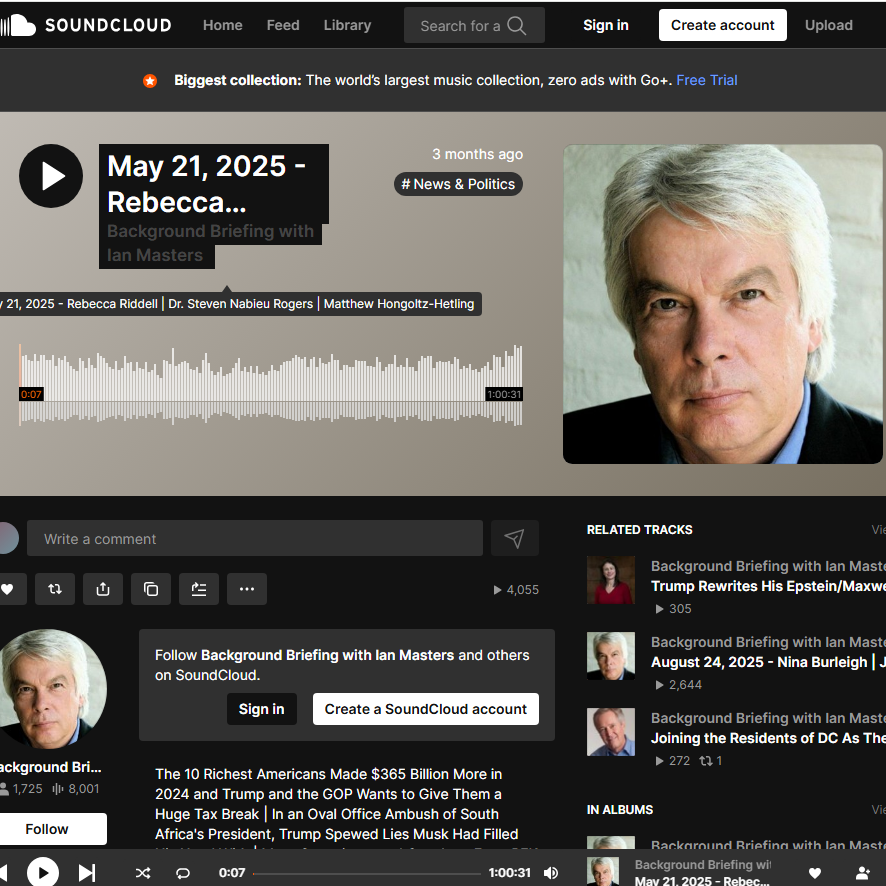
Task: Repost this track
Action: pos(55,589)
